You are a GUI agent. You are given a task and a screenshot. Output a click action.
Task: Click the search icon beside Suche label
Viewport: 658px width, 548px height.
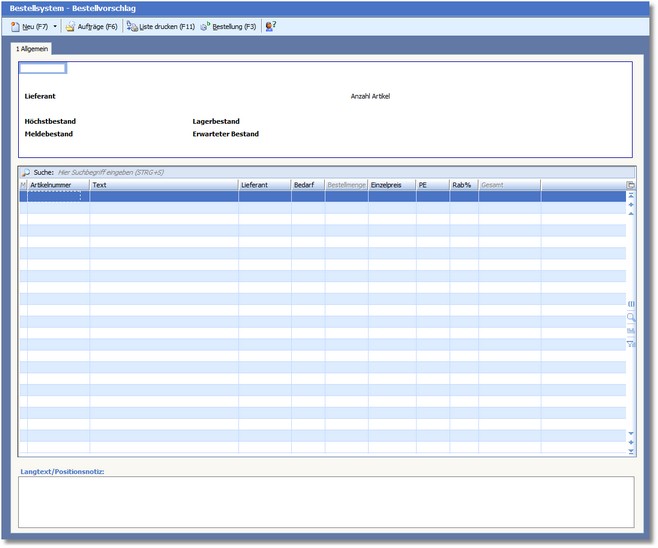(26, 172)
